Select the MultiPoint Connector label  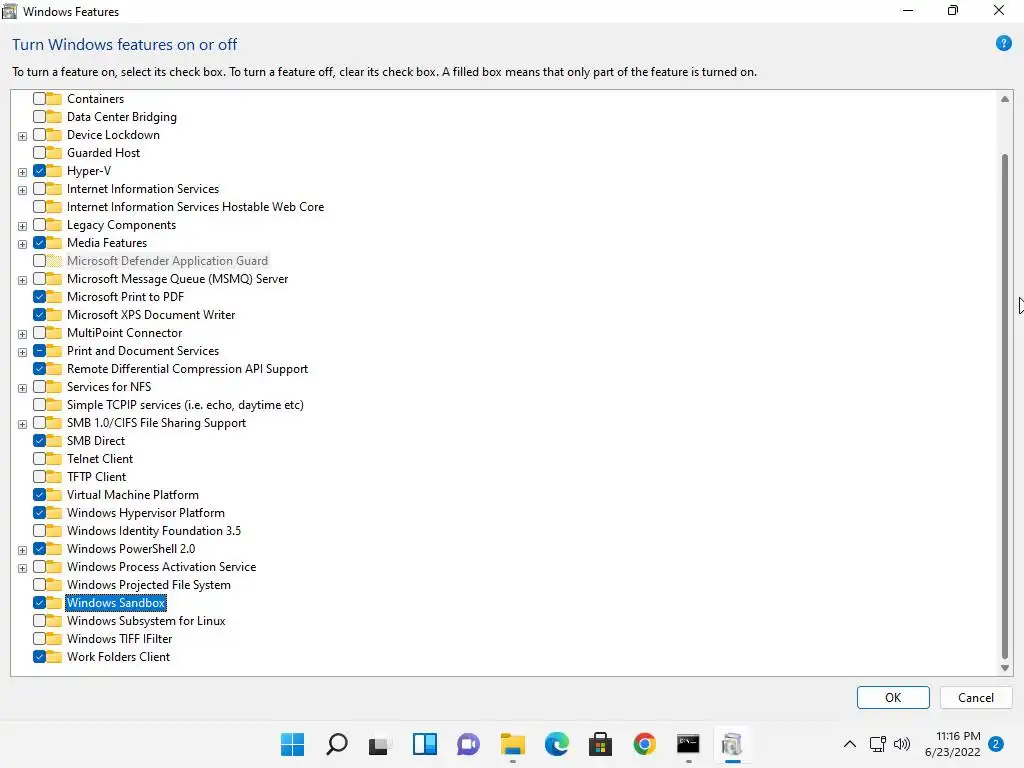(124, 333)
